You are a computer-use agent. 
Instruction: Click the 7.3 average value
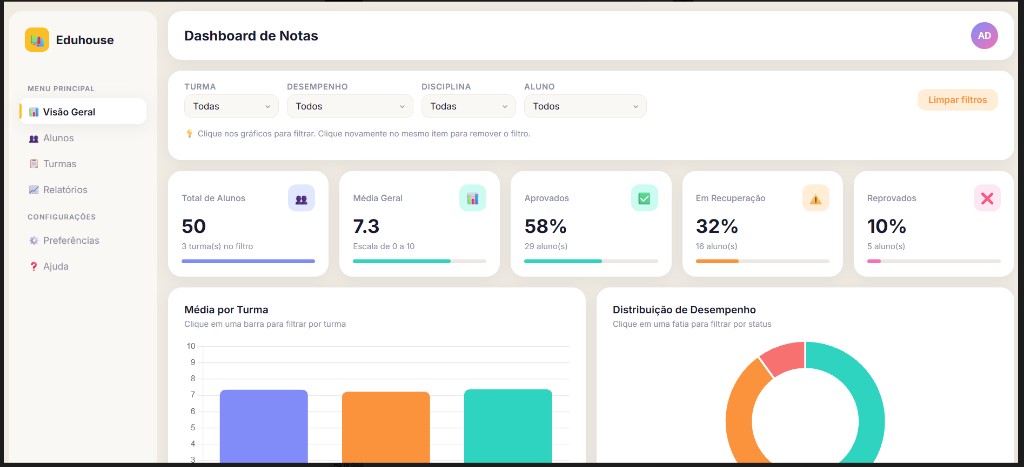click(x=366, y=227)
